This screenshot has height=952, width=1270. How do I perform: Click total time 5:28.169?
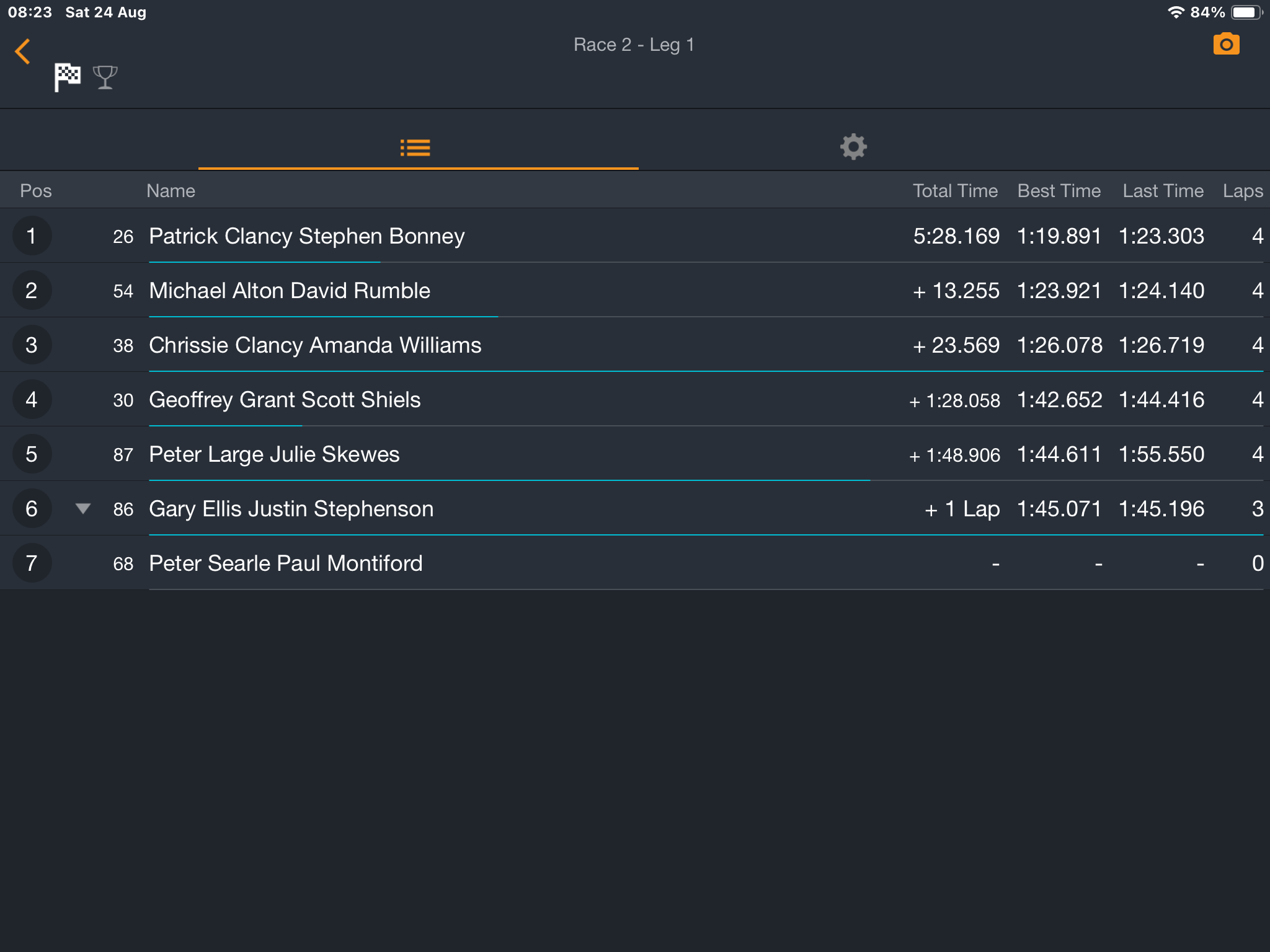tap(956, 236)
